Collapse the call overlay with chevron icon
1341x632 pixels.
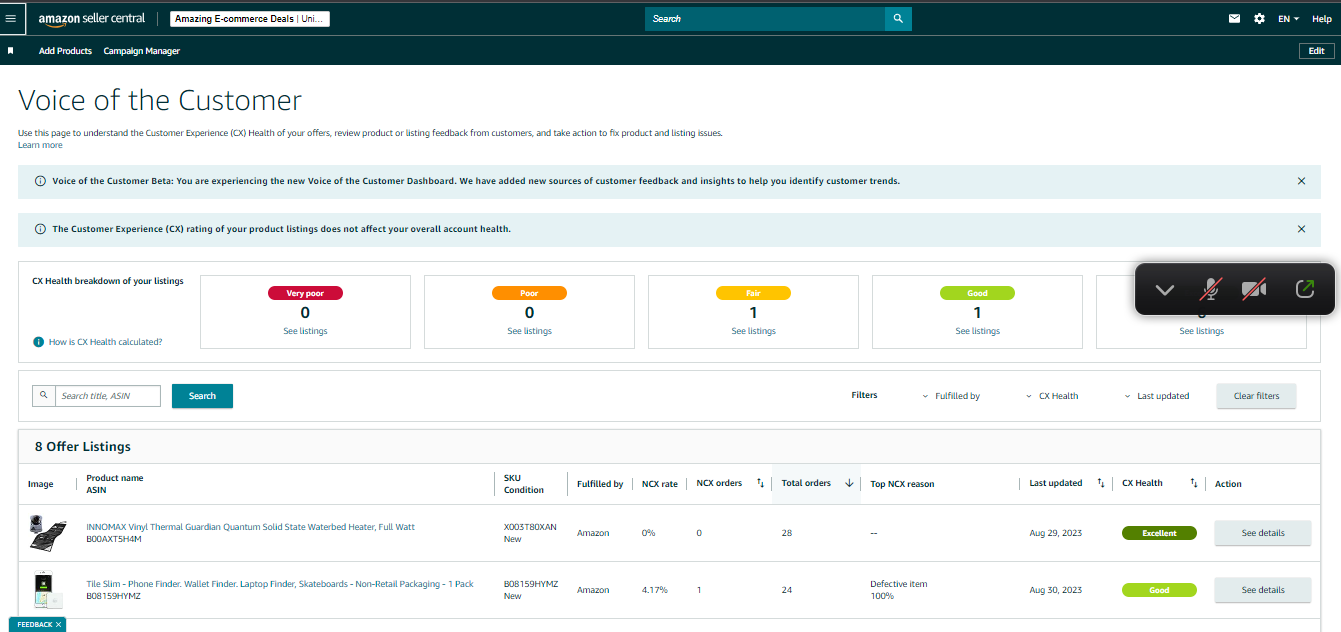tap(1164, 289)
